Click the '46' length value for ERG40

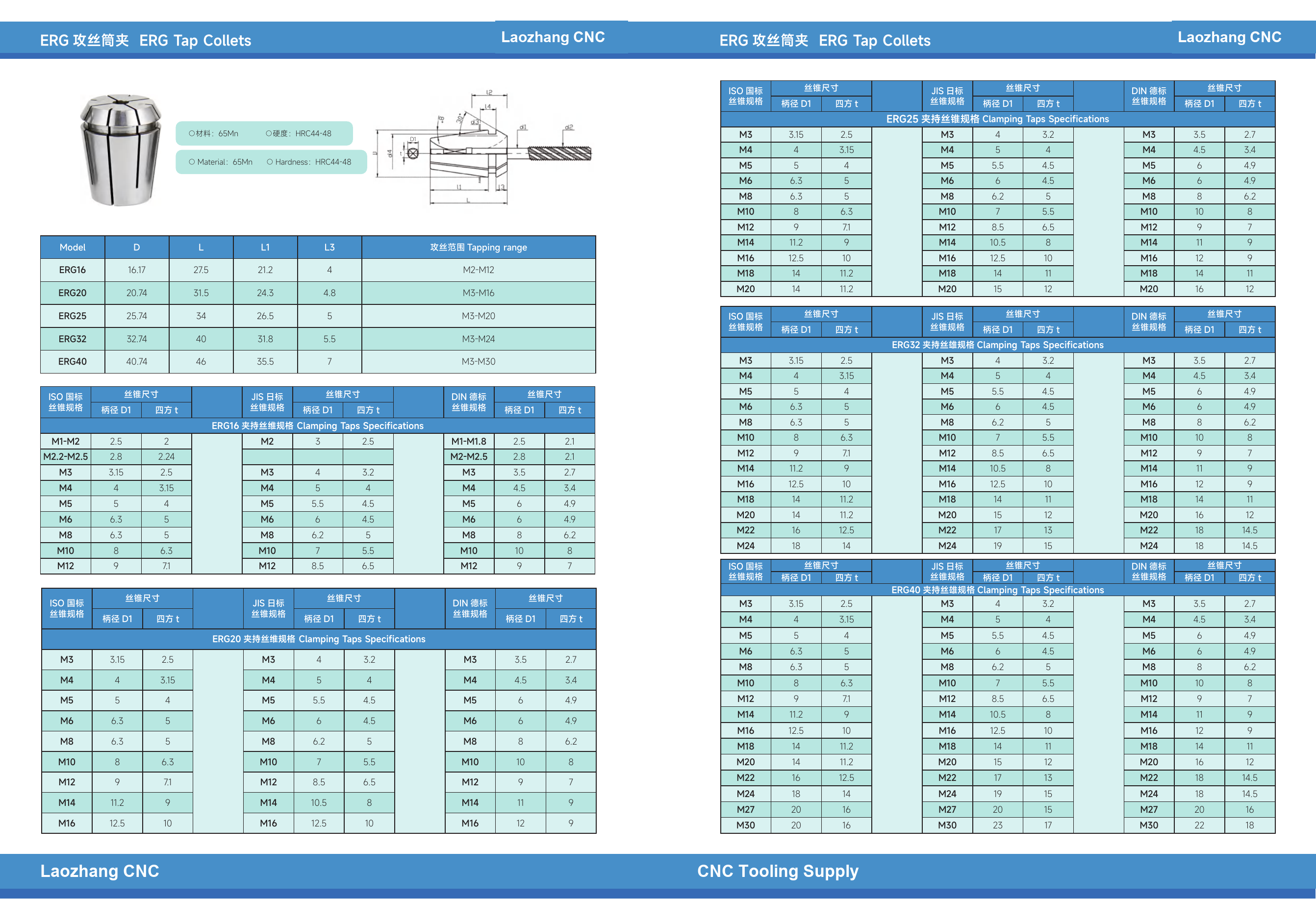pos(201,362)
